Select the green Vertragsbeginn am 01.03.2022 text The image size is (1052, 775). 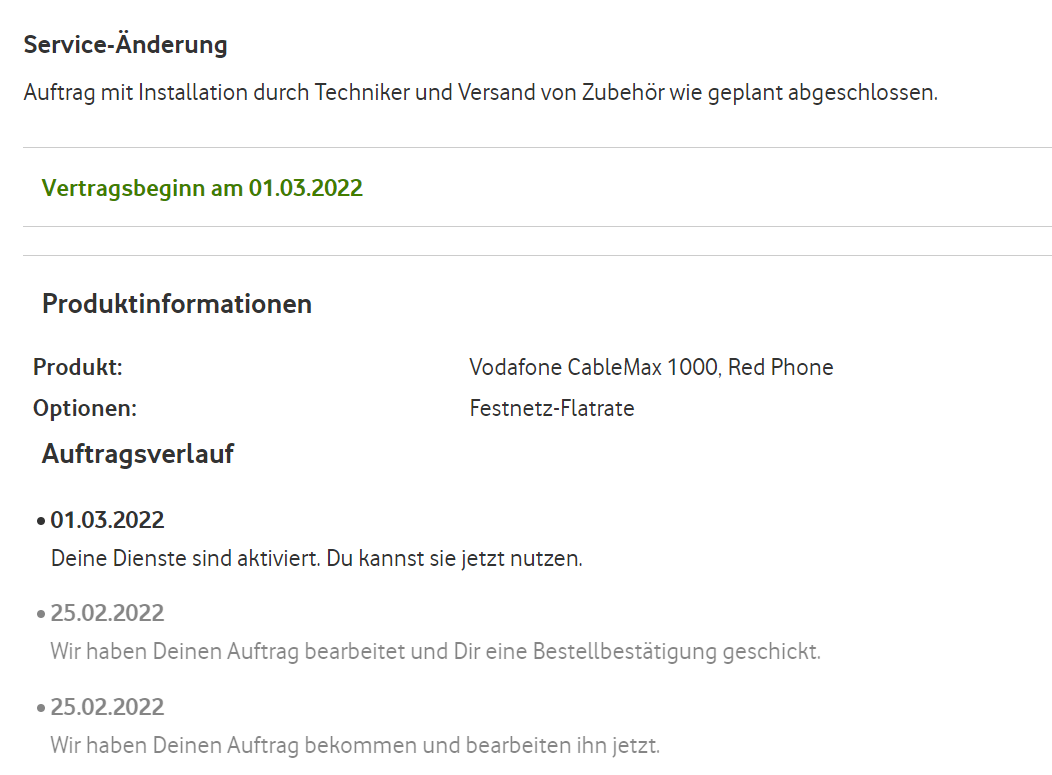click(202, 188)
